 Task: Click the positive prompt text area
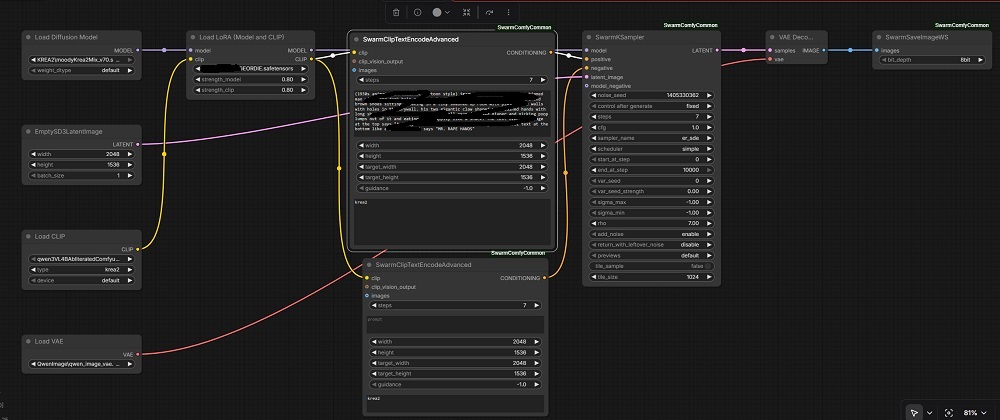(452, 112)
